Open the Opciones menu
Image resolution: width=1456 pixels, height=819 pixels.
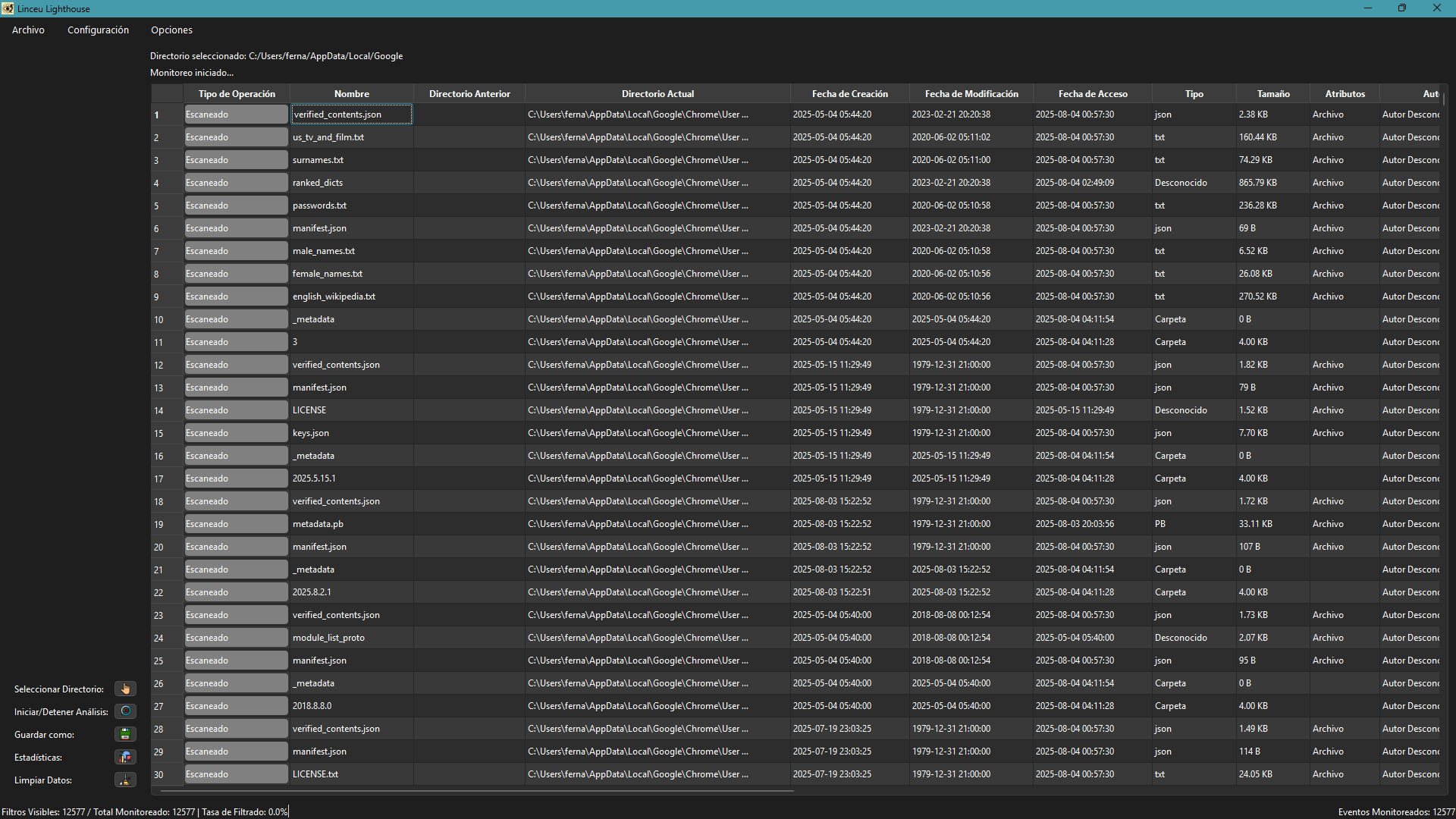coord(171,30)
